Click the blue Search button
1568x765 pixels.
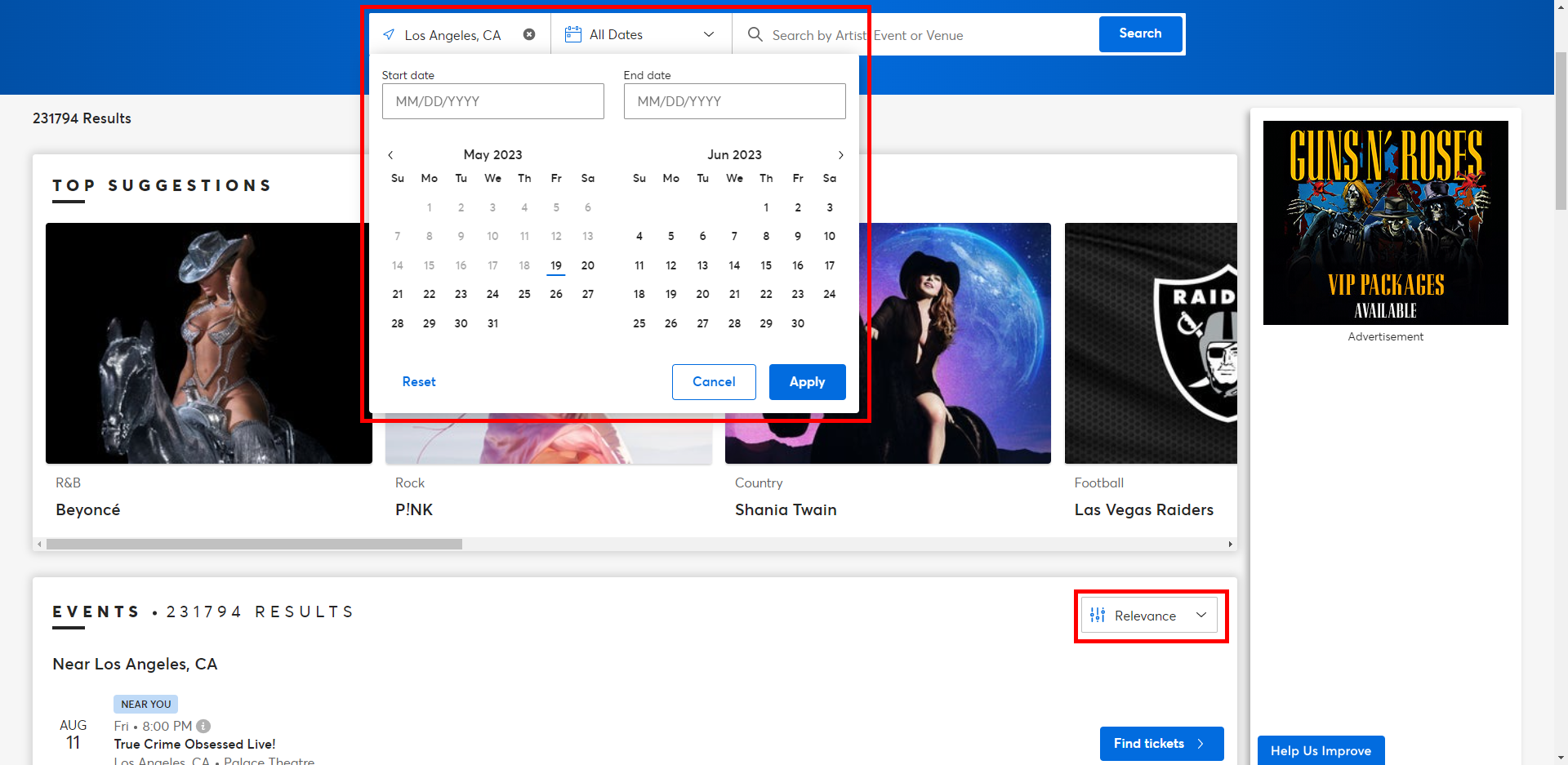pos(1140,33)
